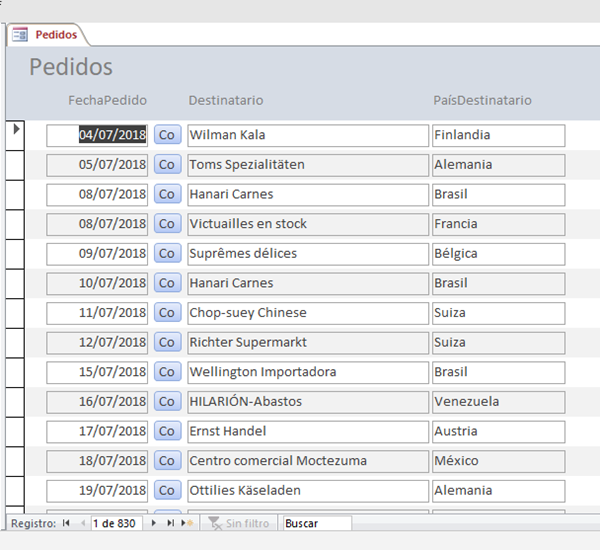
Task: Go to the previous record
Action: point(82,523)
